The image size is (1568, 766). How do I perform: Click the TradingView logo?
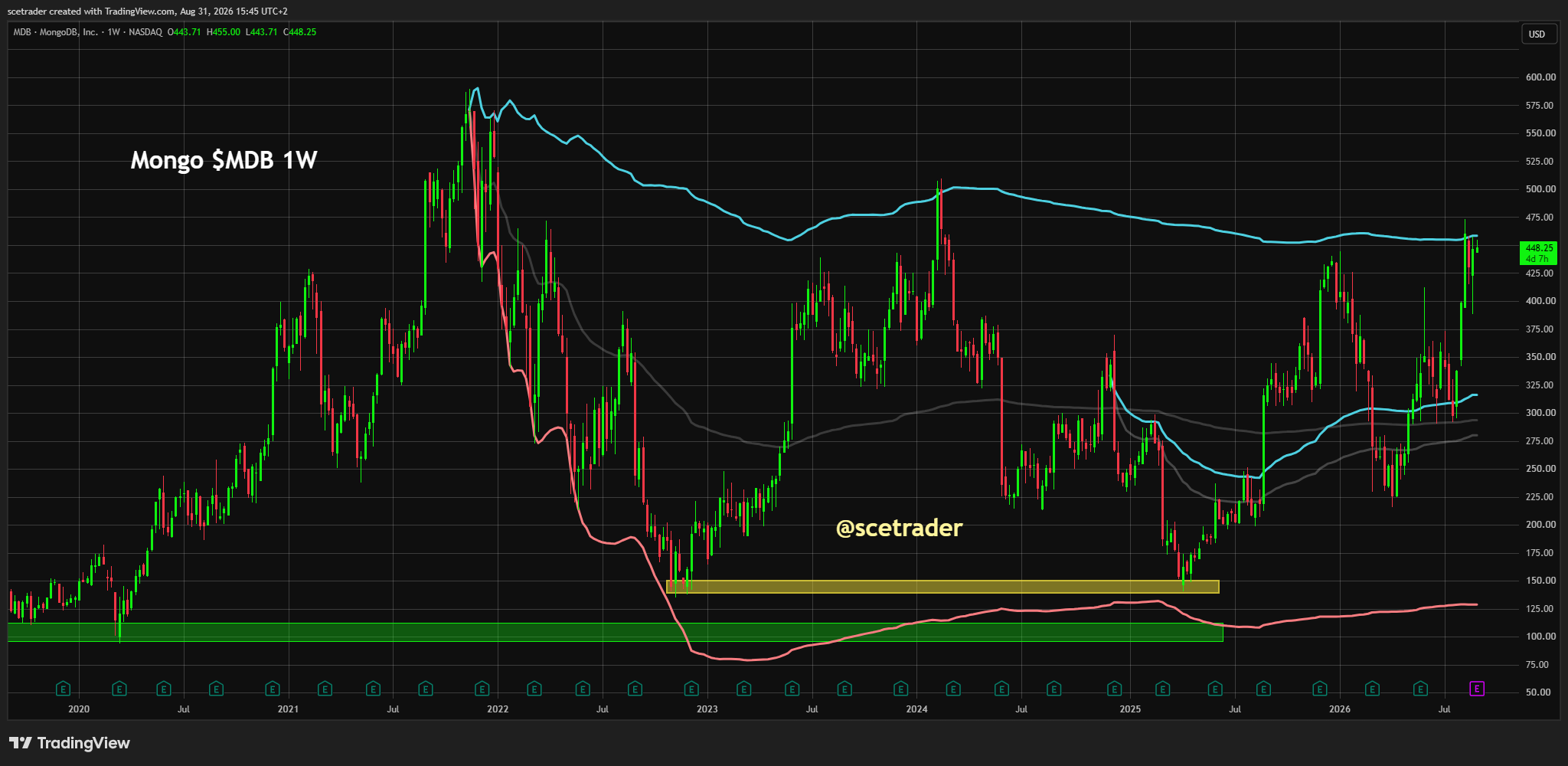(x=70, y=743)
